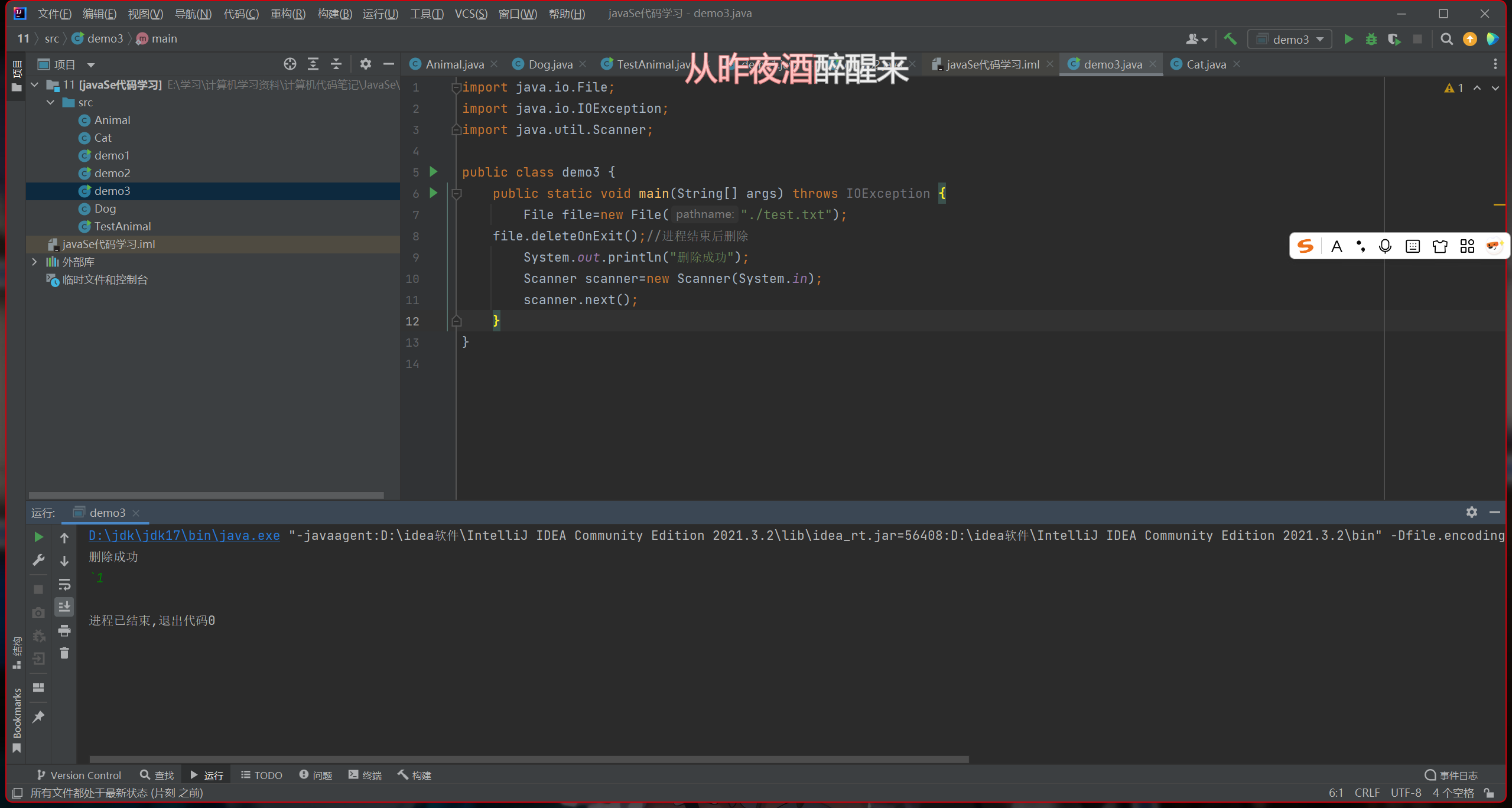
Task: Click the project tree horizontal scrollbar
Action: pos(206,495)
